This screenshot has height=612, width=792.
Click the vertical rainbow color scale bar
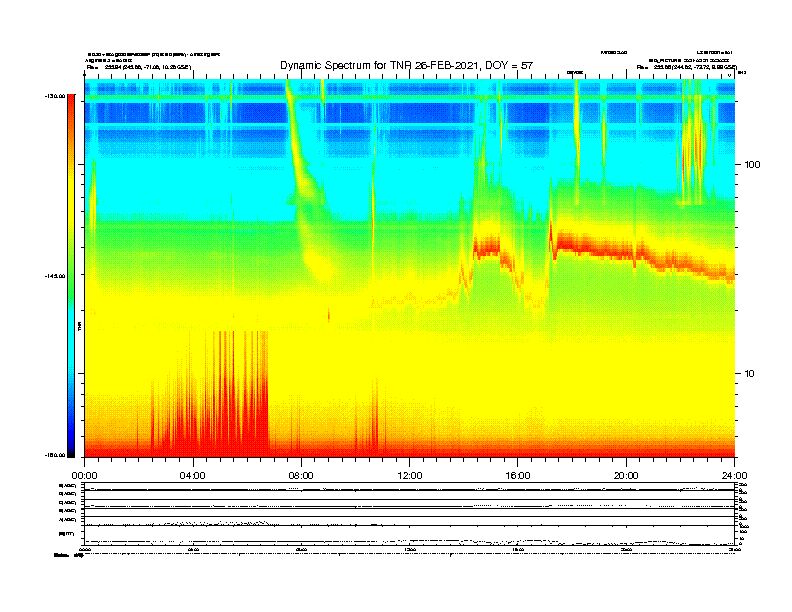point(71,276)
